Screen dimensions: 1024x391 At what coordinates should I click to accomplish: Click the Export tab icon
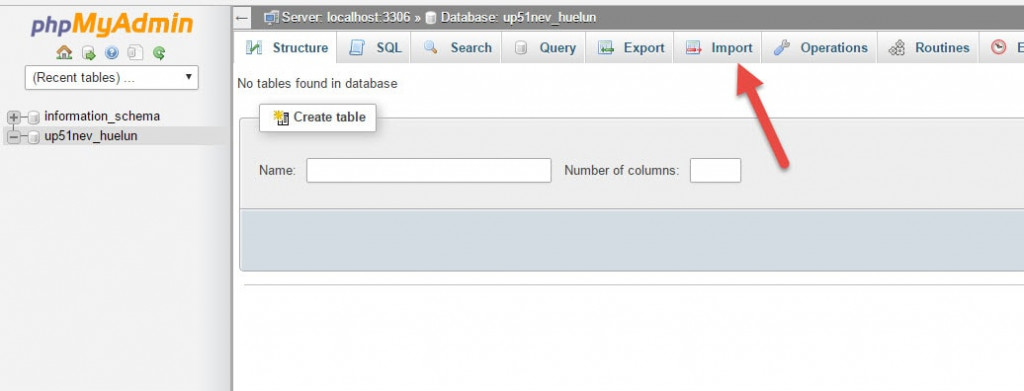606,48
